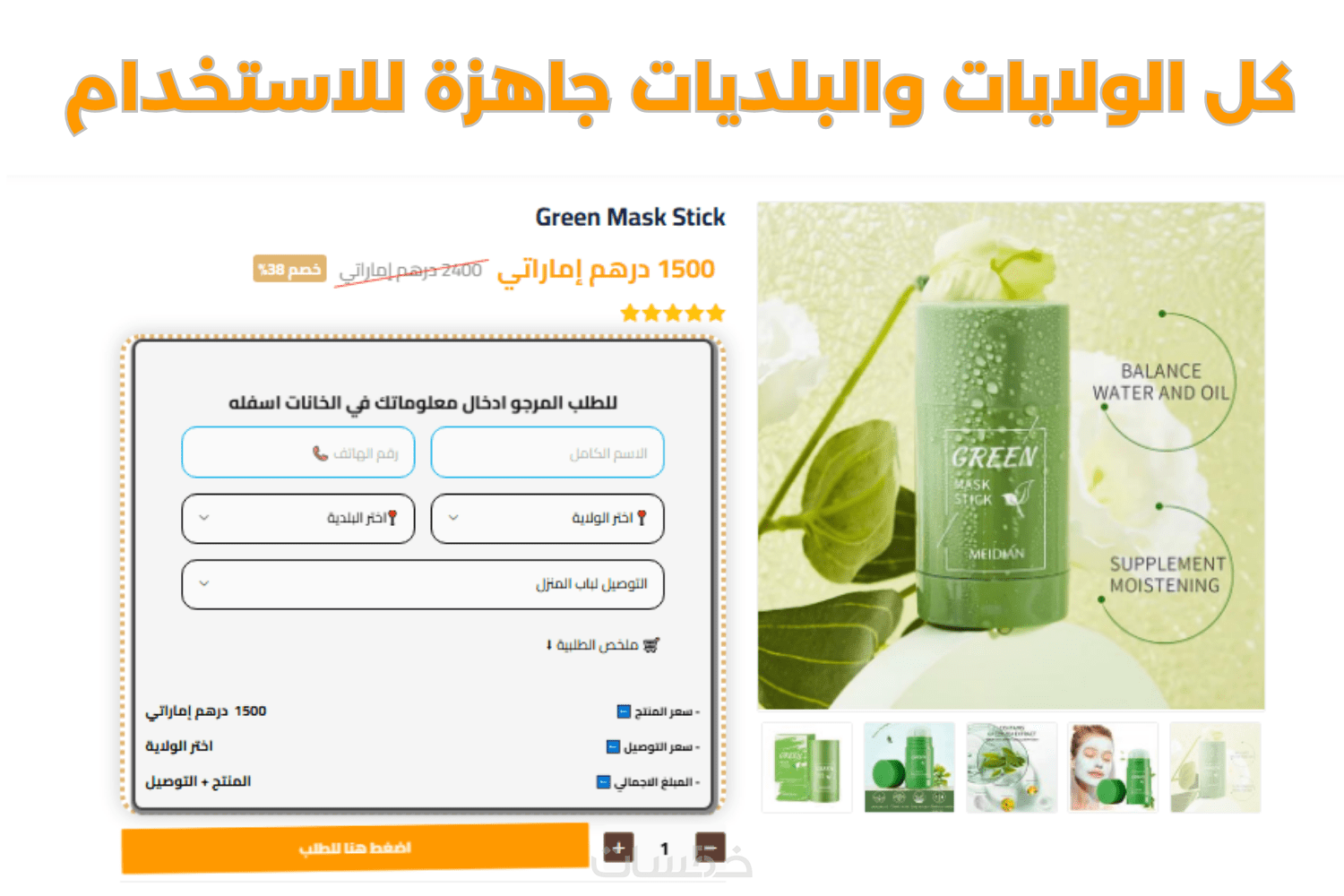This screenshot has width=1344, height=896.
Task: Click the main green mask product image
Action: click(1012, 456)
